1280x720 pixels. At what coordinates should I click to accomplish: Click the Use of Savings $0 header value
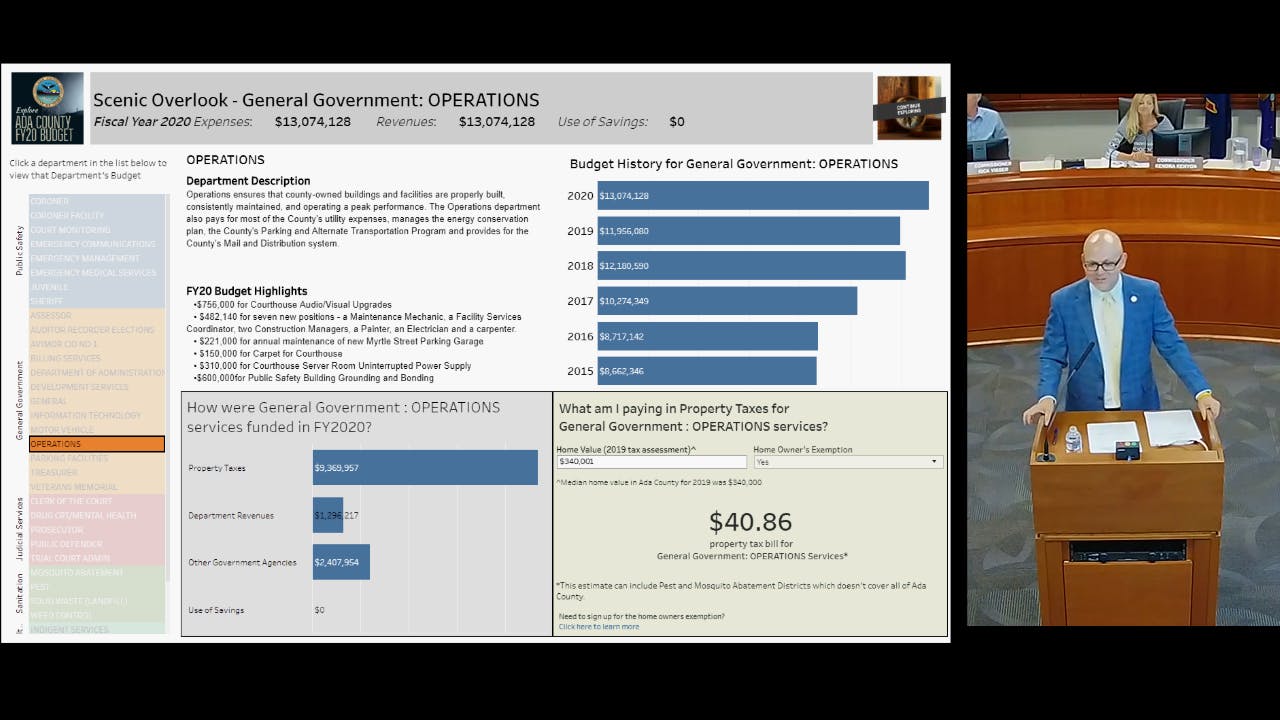click(677, 122)
